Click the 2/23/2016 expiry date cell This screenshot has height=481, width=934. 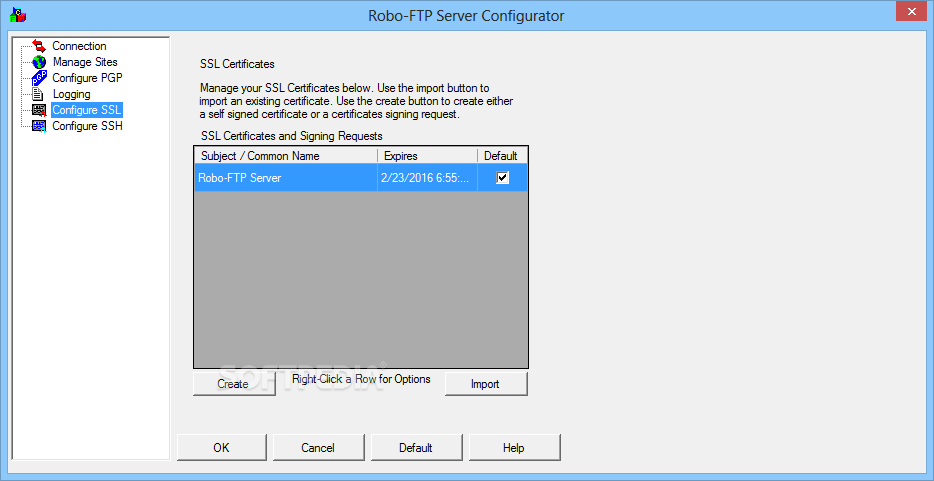(x=427, y=177)
